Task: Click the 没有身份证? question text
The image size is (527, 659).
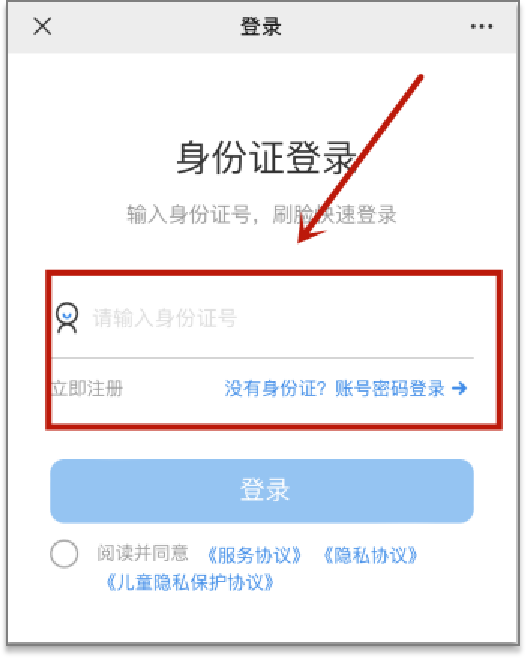Action: click(275, 388)
